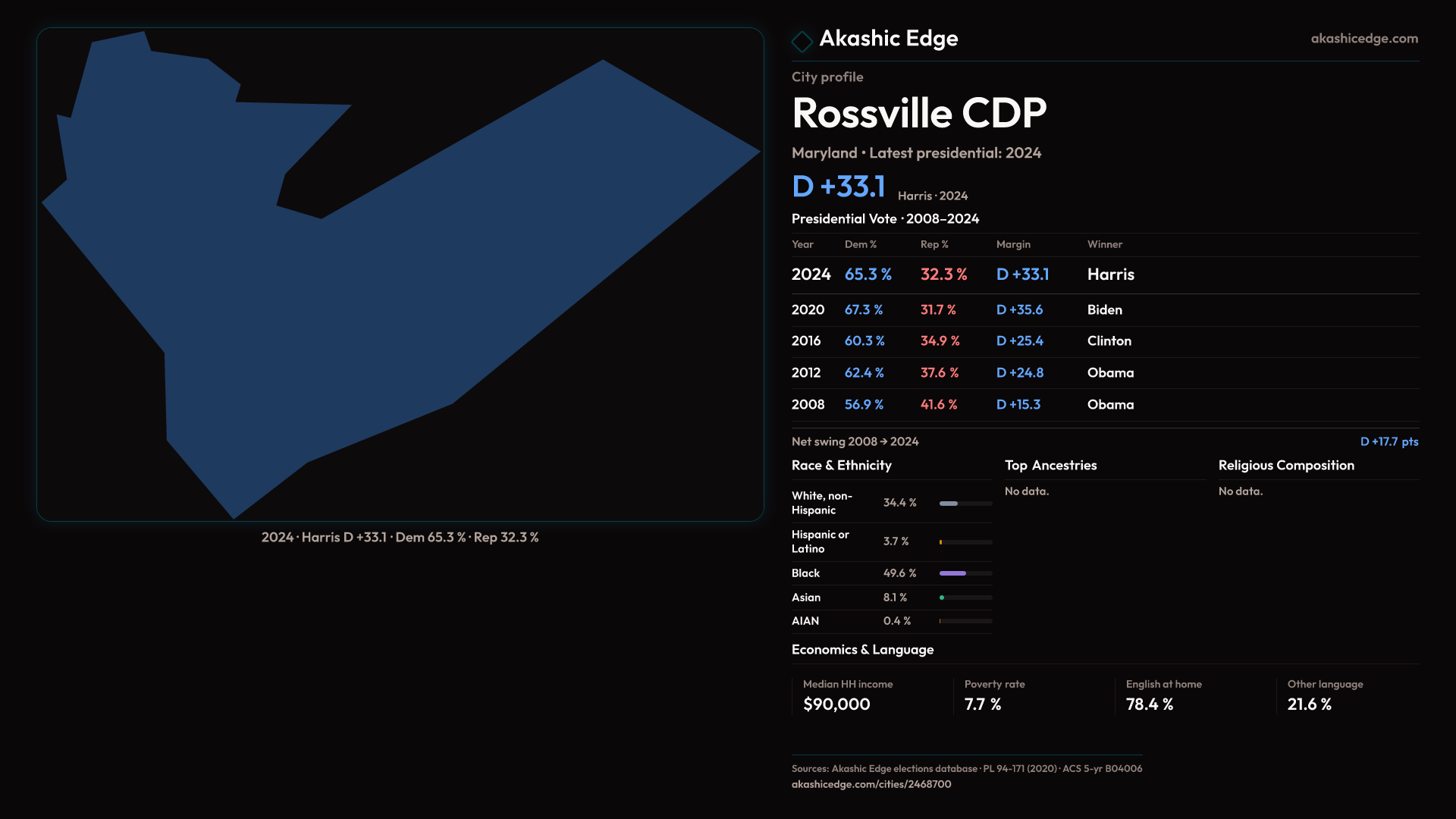Open the akashicedge.com link in the header

1363,39
